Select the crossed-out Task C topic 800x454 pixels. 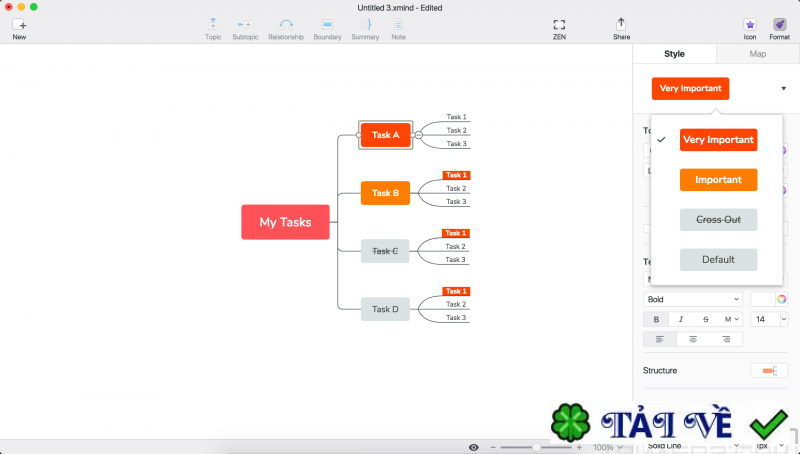[x=385, y=251]
